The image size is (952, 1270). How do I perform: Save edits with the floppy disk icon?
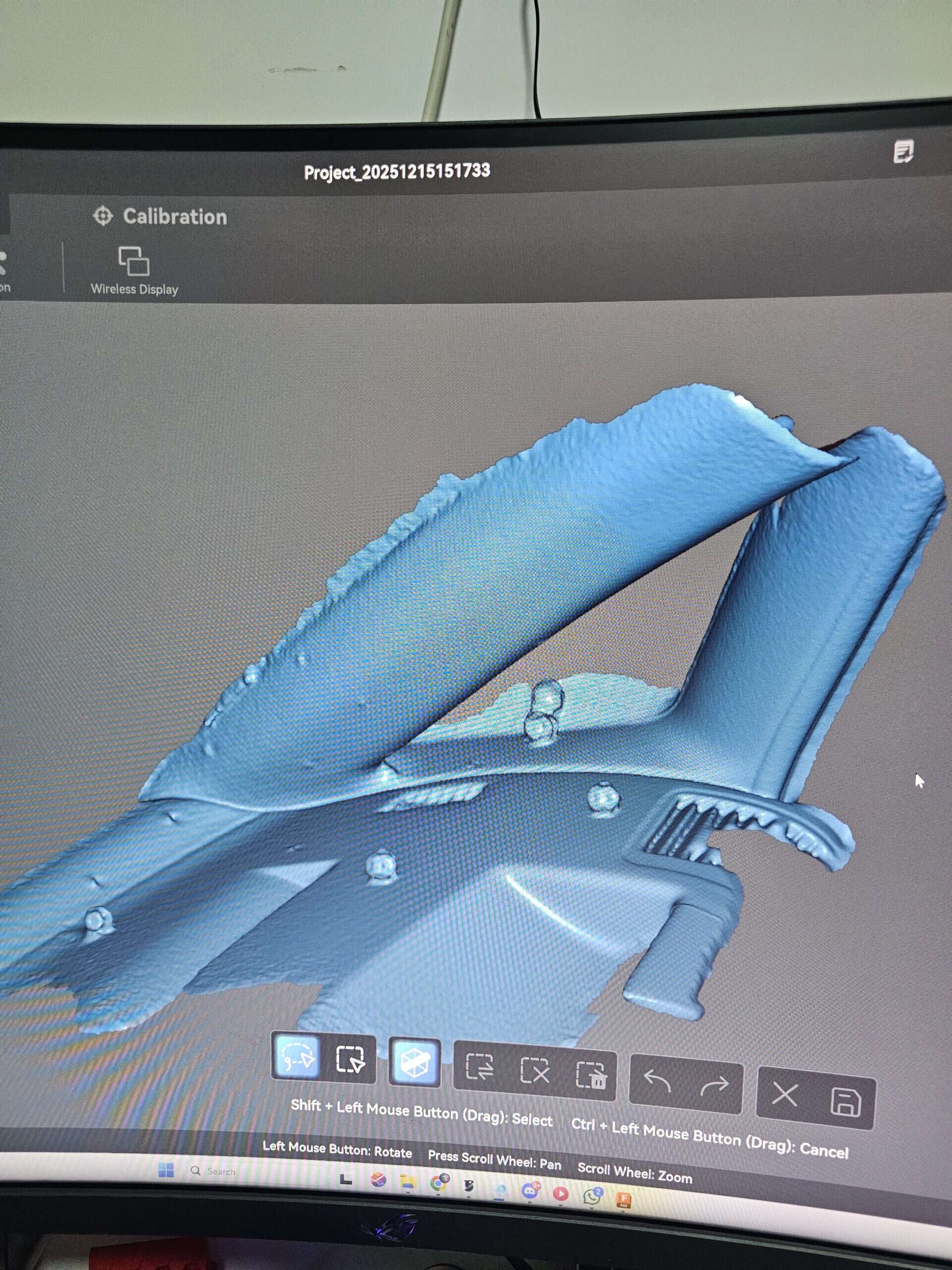(845, 1102)
